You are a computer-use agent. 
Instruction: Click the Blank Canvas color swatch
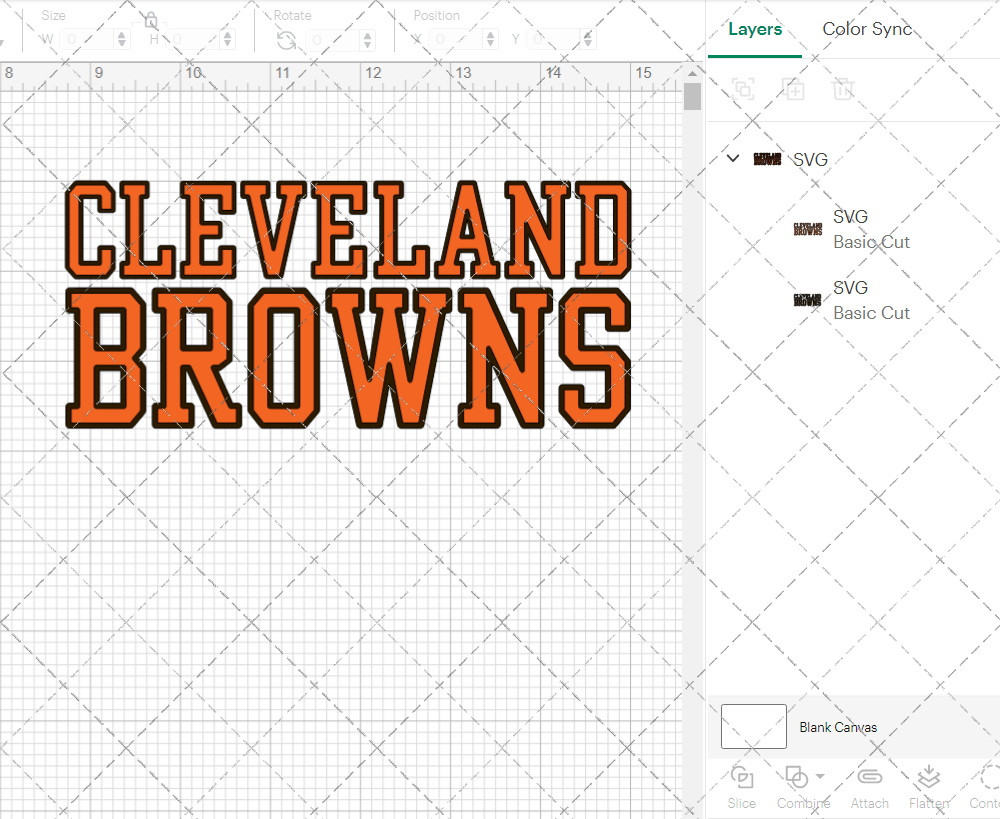click(x=753, y=727)
